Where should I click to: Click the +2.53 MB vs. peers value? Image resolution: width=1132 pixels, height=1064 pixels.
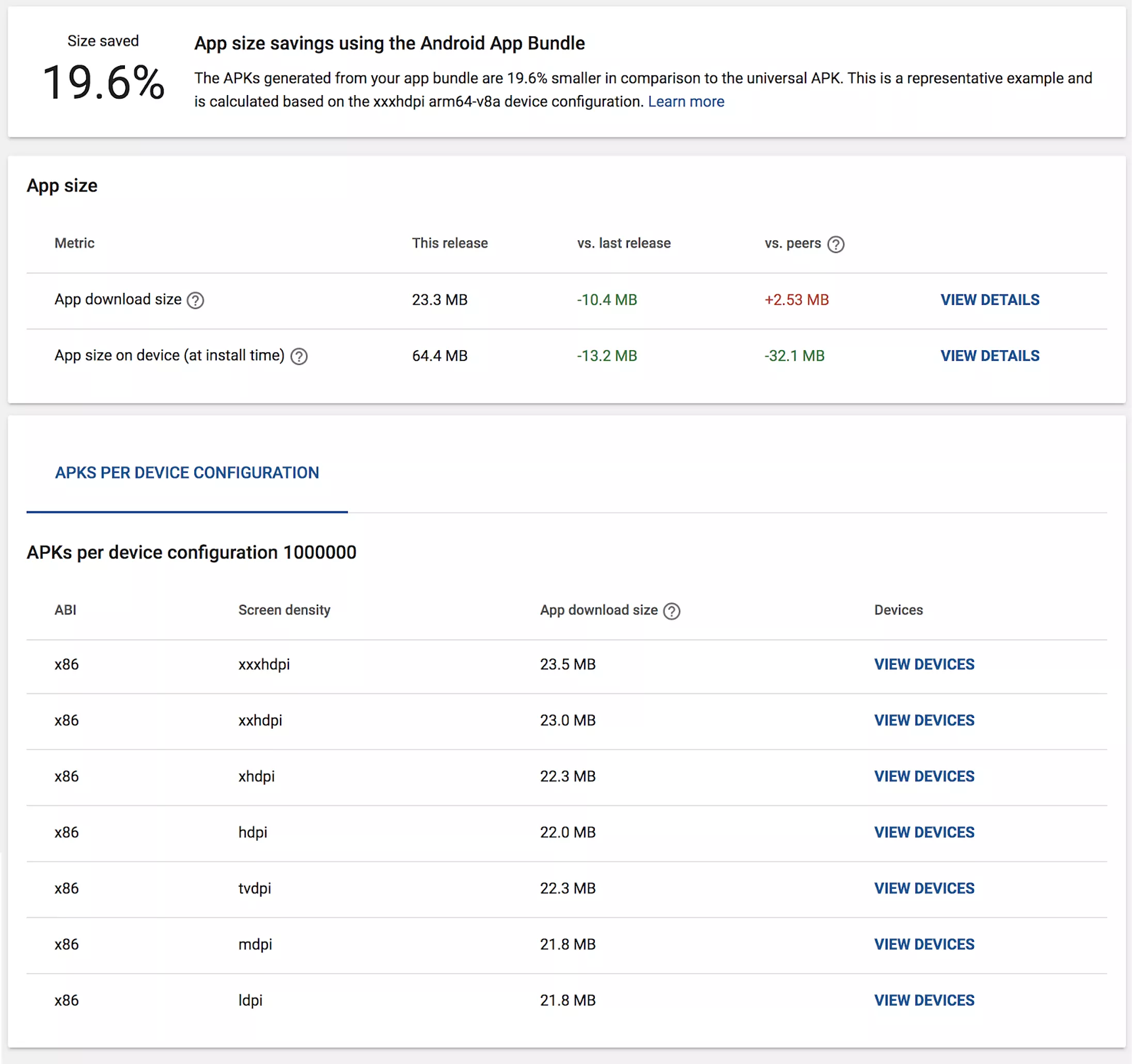tap(796, 300)
